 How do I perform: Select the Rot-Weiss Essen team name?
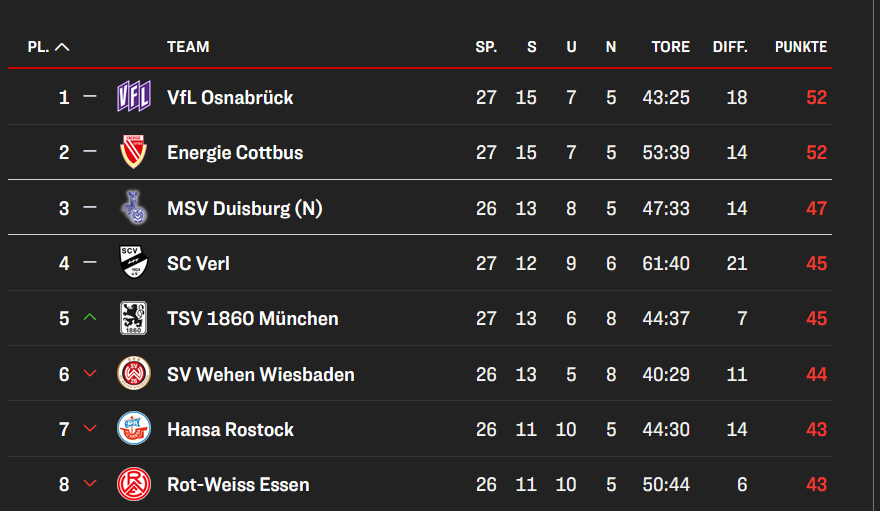click(238, 485)
